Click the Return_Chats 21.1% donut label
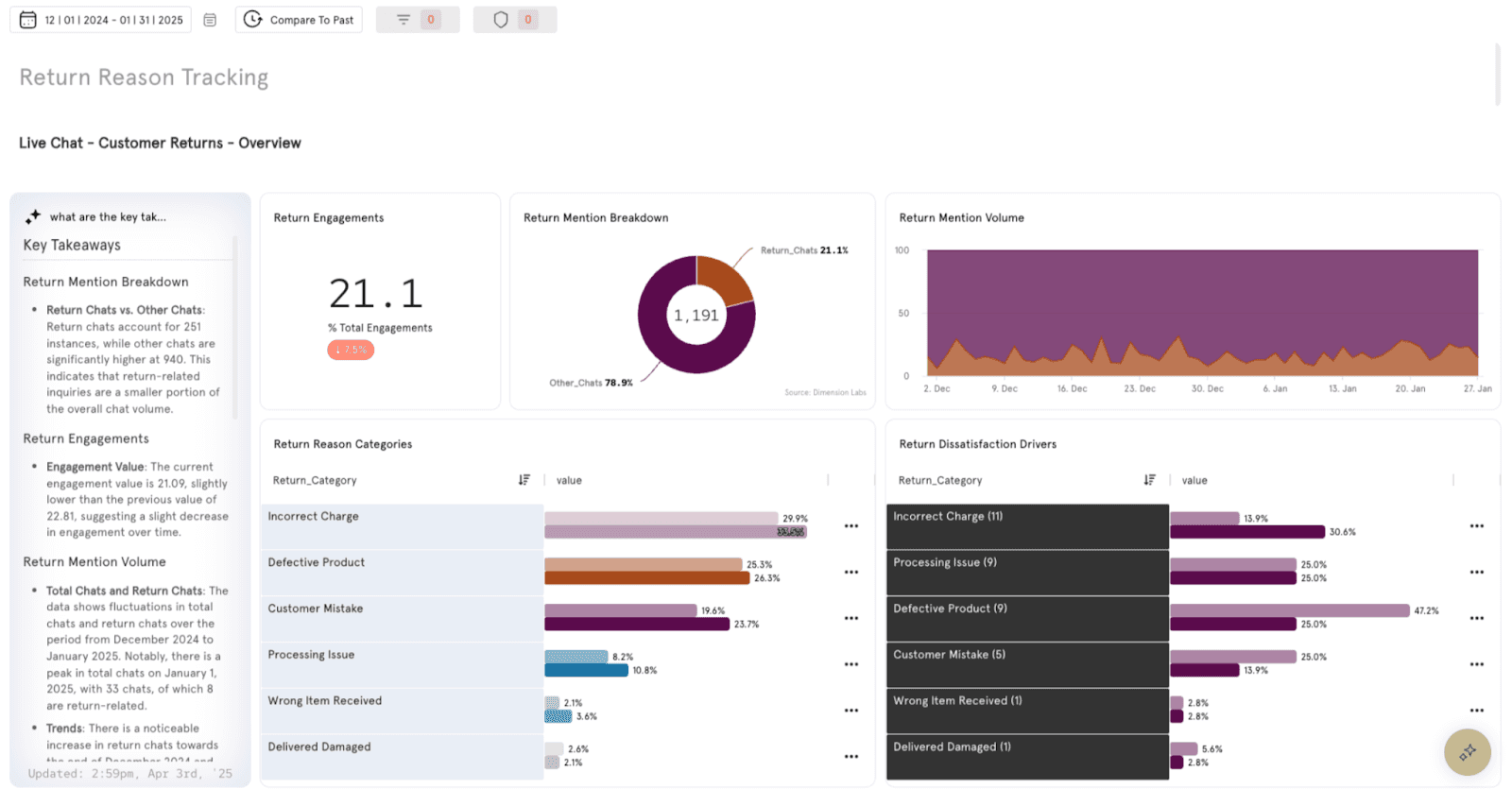The image size is (1512, 789). (804, 250)
